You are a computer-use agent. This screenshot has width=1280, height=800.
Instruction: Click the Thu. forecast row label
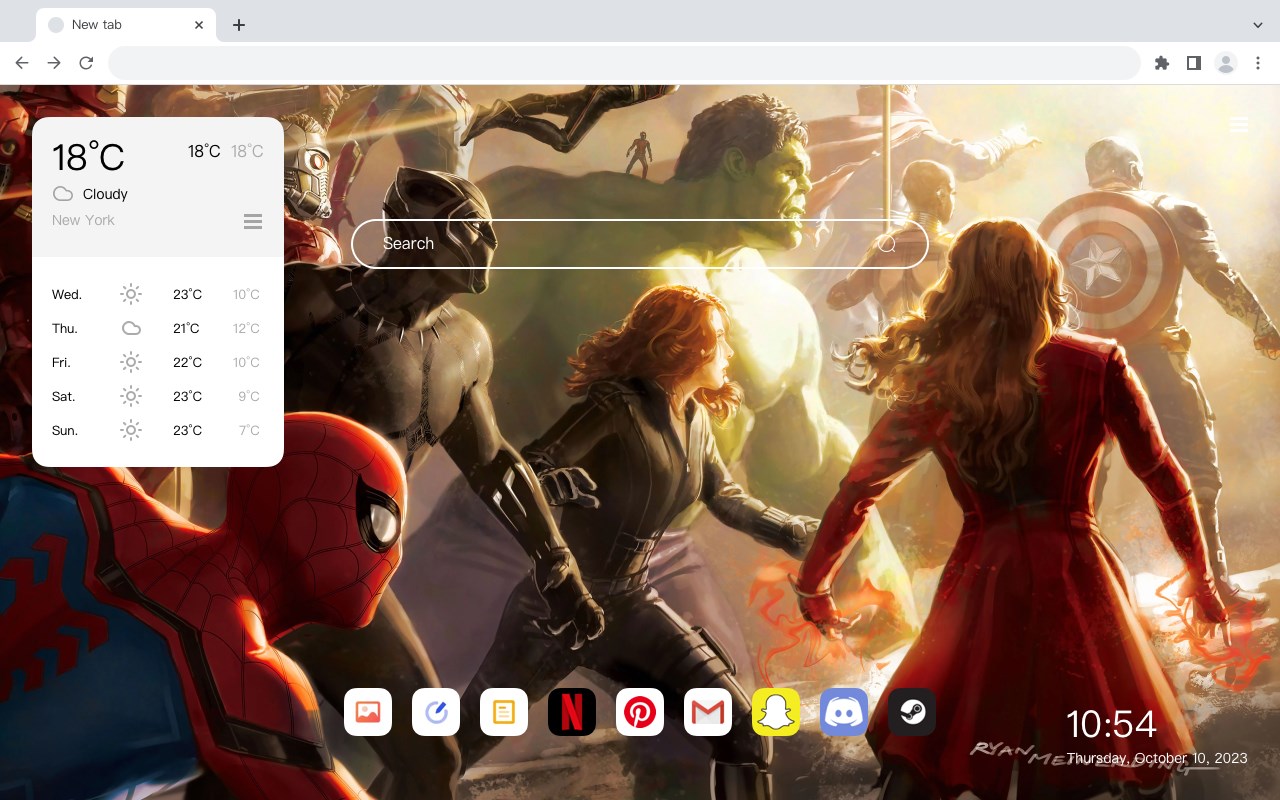[65, 328]
